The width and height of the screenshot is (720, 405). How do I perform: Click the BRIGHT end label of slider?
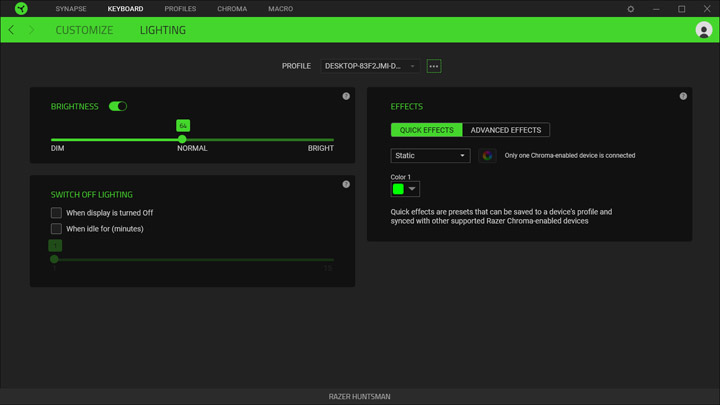pyautogui.click(x=321, y=148)
